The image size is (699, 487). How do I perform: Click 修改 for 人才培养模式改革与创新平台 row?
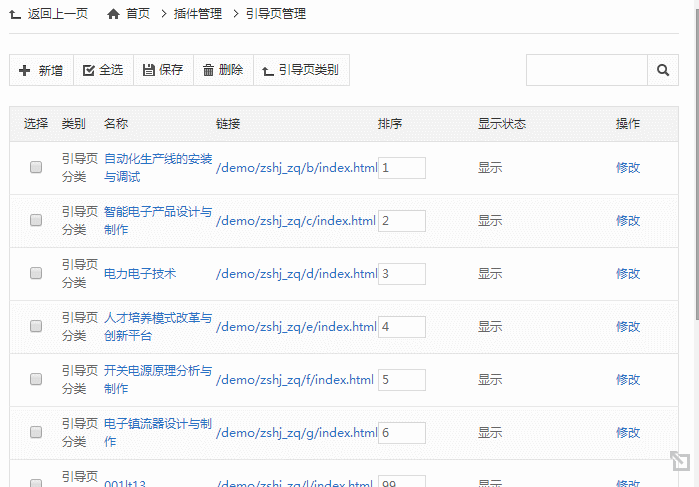[628, 327]
